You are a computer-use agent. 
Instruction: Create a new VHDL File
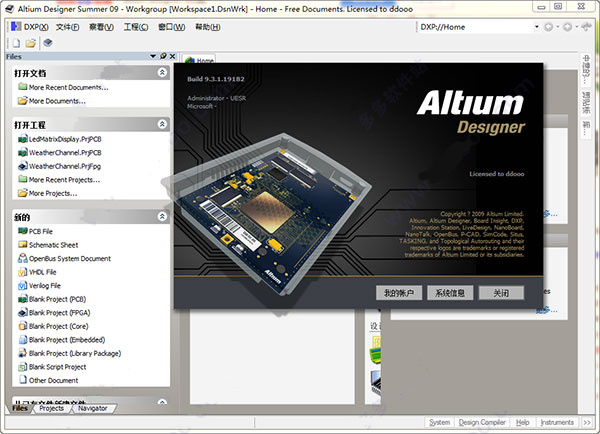pos(43,272)
